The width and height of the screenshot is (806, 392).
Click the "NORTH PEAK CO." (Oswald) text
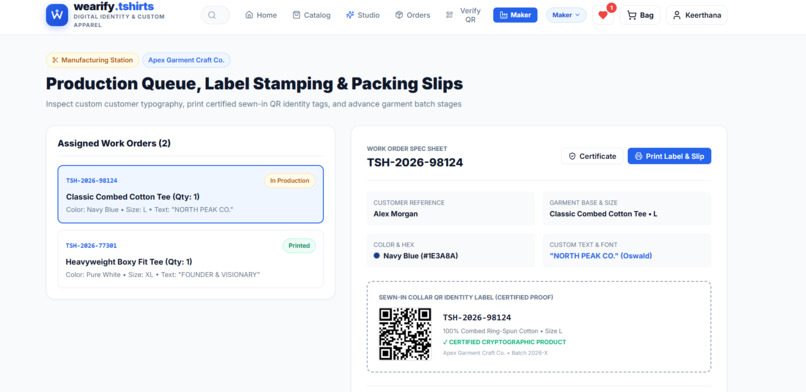pos(600,255)
